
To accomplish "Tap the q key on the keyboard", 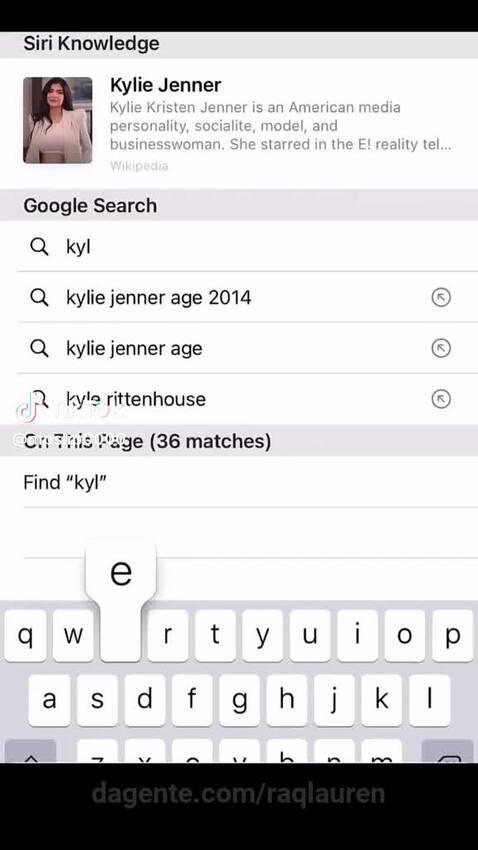I will point(25,635).
